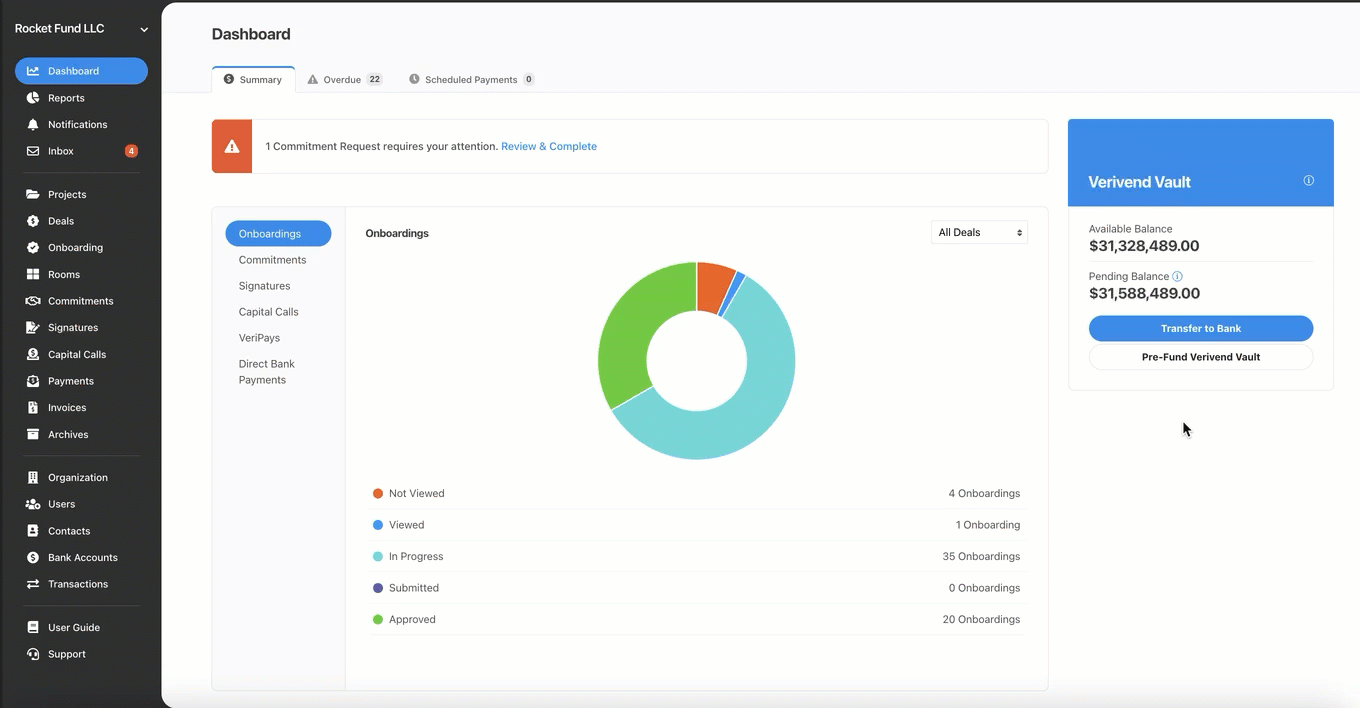Click the green Approved legend dot

coord(378,619)
